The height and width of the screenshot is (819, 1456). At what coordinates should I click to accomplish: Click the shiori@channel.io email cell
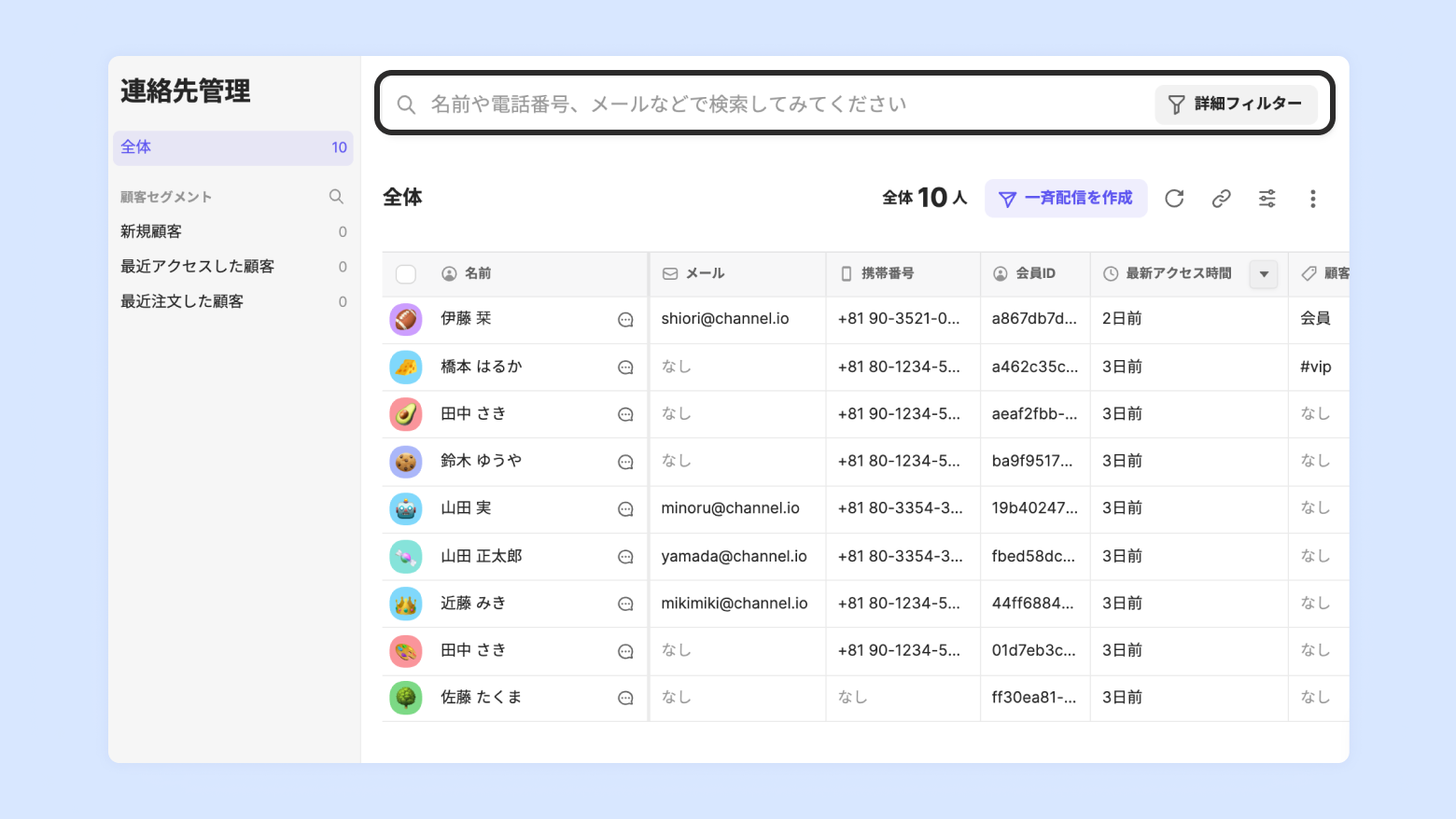coord(725,319)
